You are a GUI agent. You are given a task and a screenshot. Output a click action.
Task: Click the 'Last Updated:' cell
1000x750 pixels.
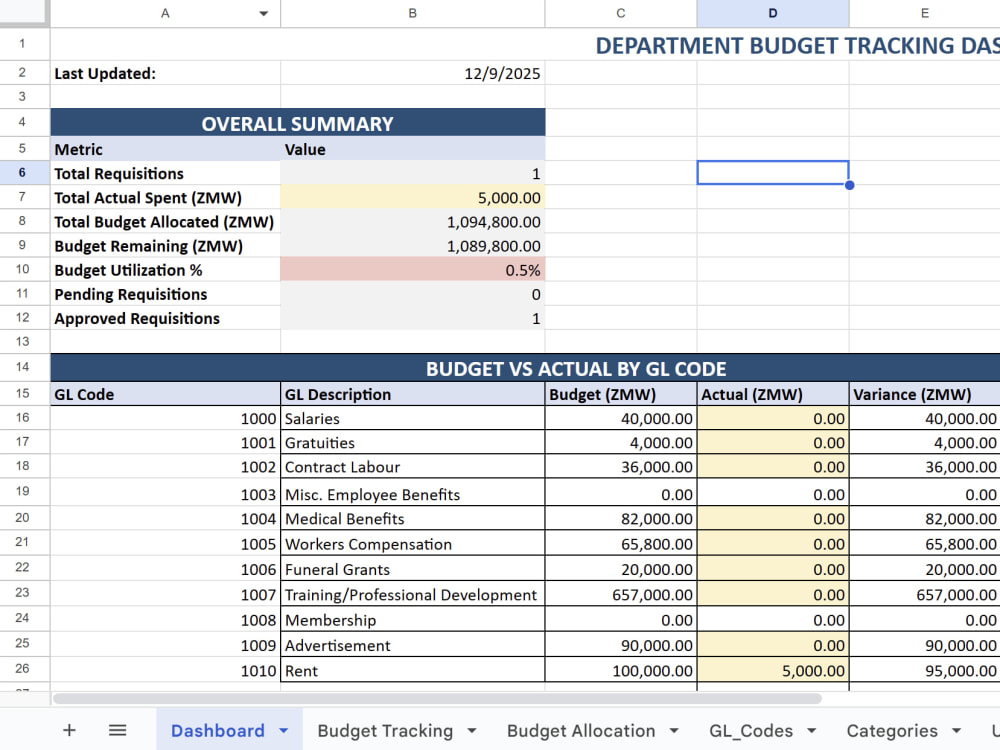(x=165, y=73)
